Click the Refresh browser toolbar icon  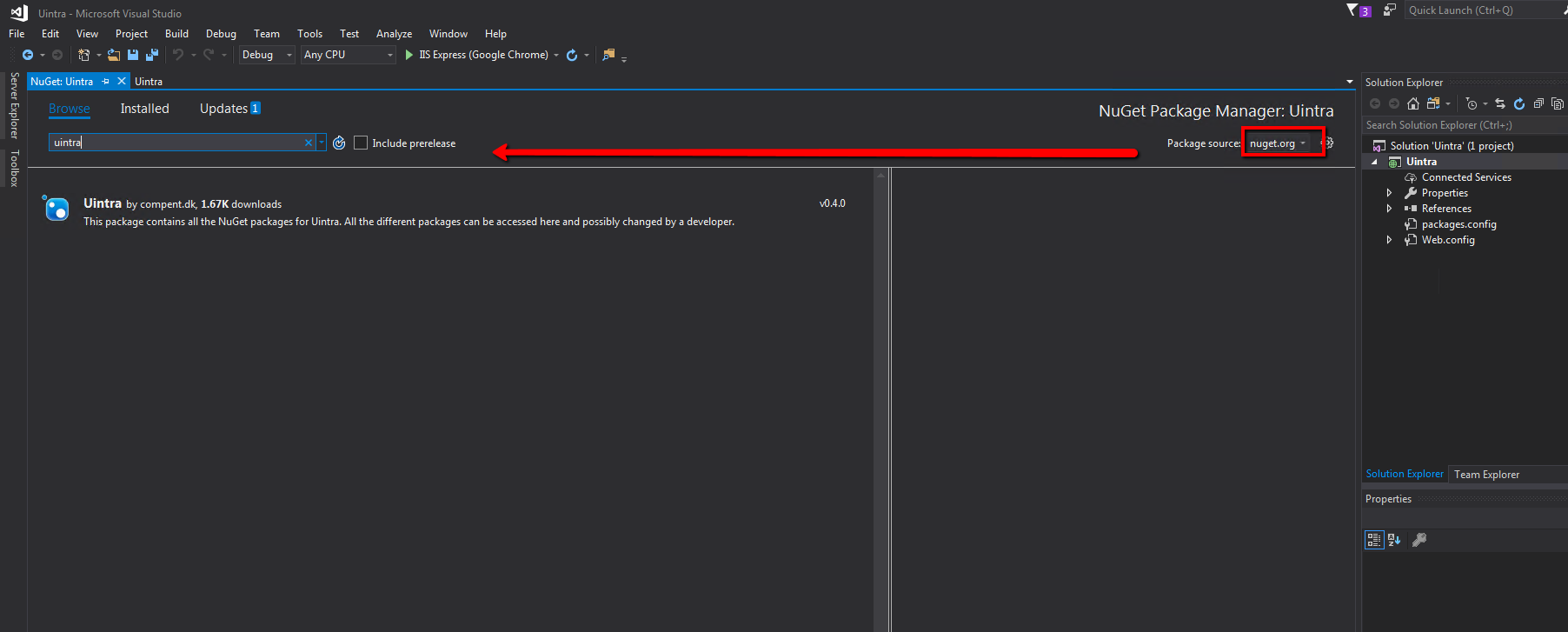point(572,55)
